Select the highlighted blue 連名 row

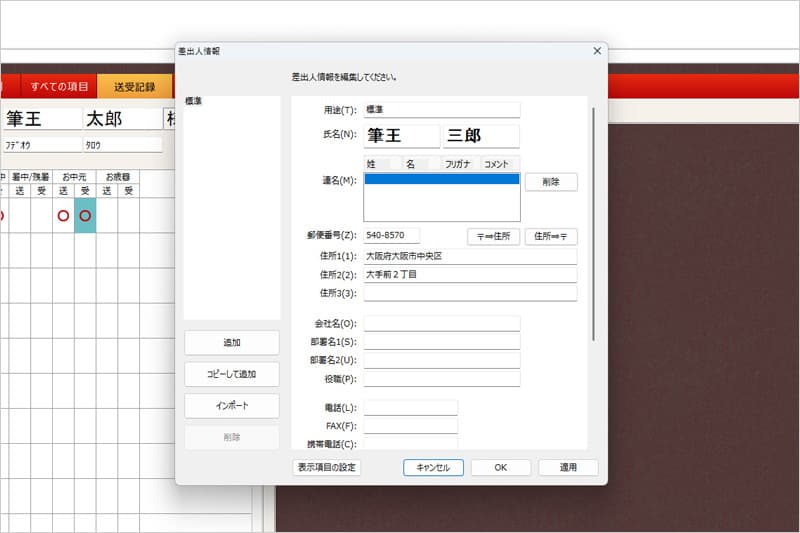(x=442, y=179)
